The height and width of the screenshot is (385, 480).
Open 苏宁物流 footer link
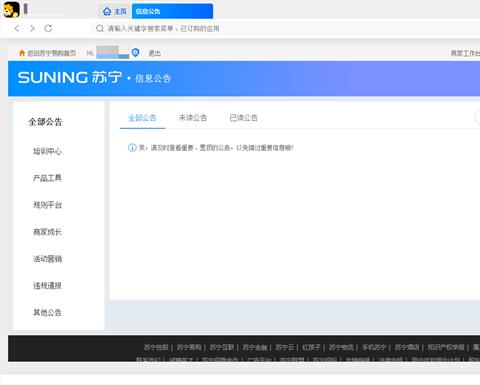tap(341, 347)
